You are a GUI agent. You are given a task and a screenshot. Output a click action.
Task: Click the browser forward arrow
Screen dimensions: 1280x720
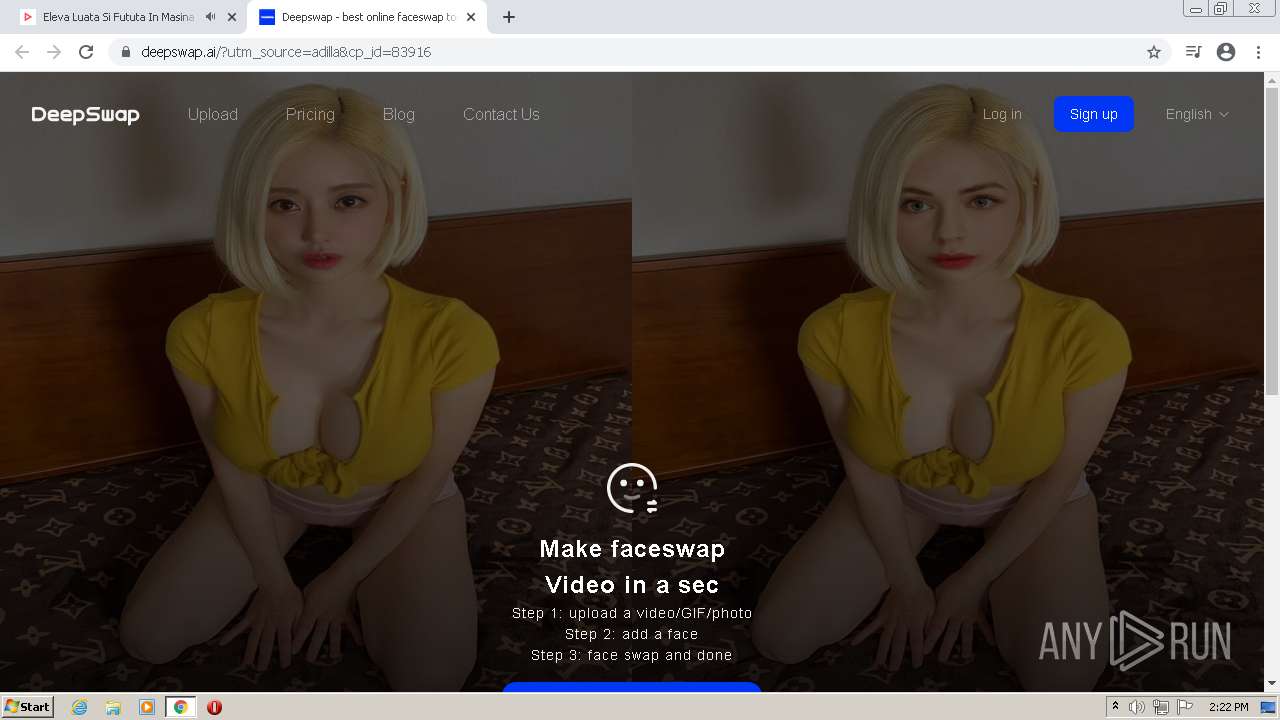54,52
